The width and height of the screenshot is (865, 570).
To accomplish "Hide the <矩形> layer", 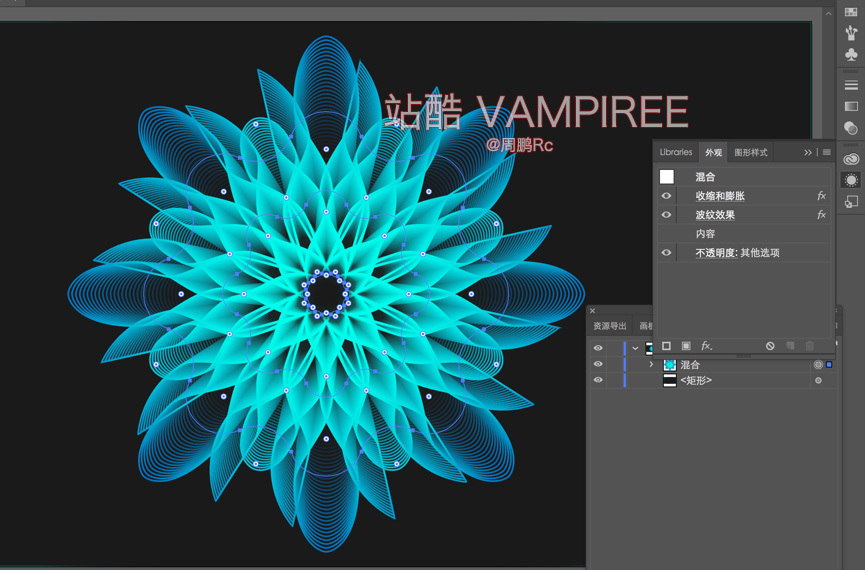I will [598, 380].
